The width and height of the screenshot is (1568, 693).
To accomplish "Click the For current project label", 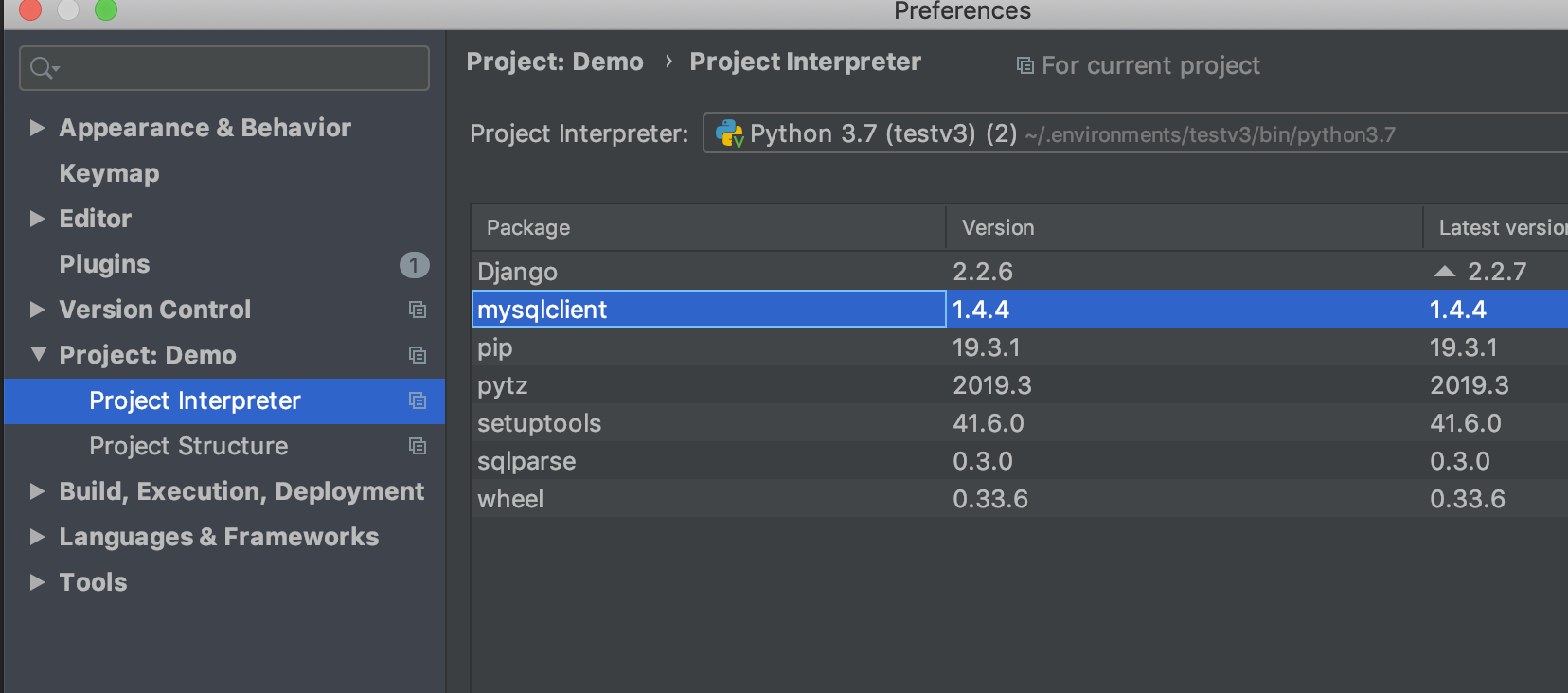I will tap(1150, 65).
